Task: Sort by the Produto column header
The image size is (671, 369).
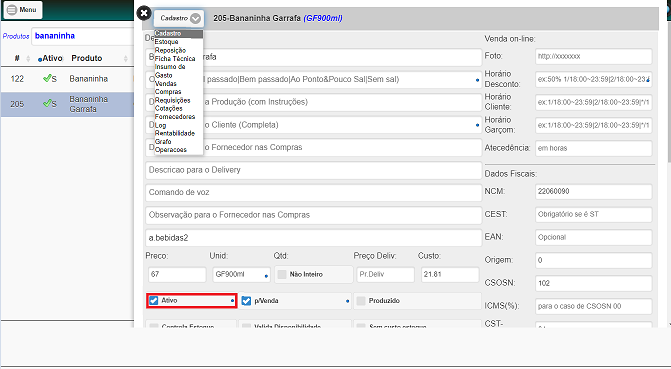Action: click(87, 58)
